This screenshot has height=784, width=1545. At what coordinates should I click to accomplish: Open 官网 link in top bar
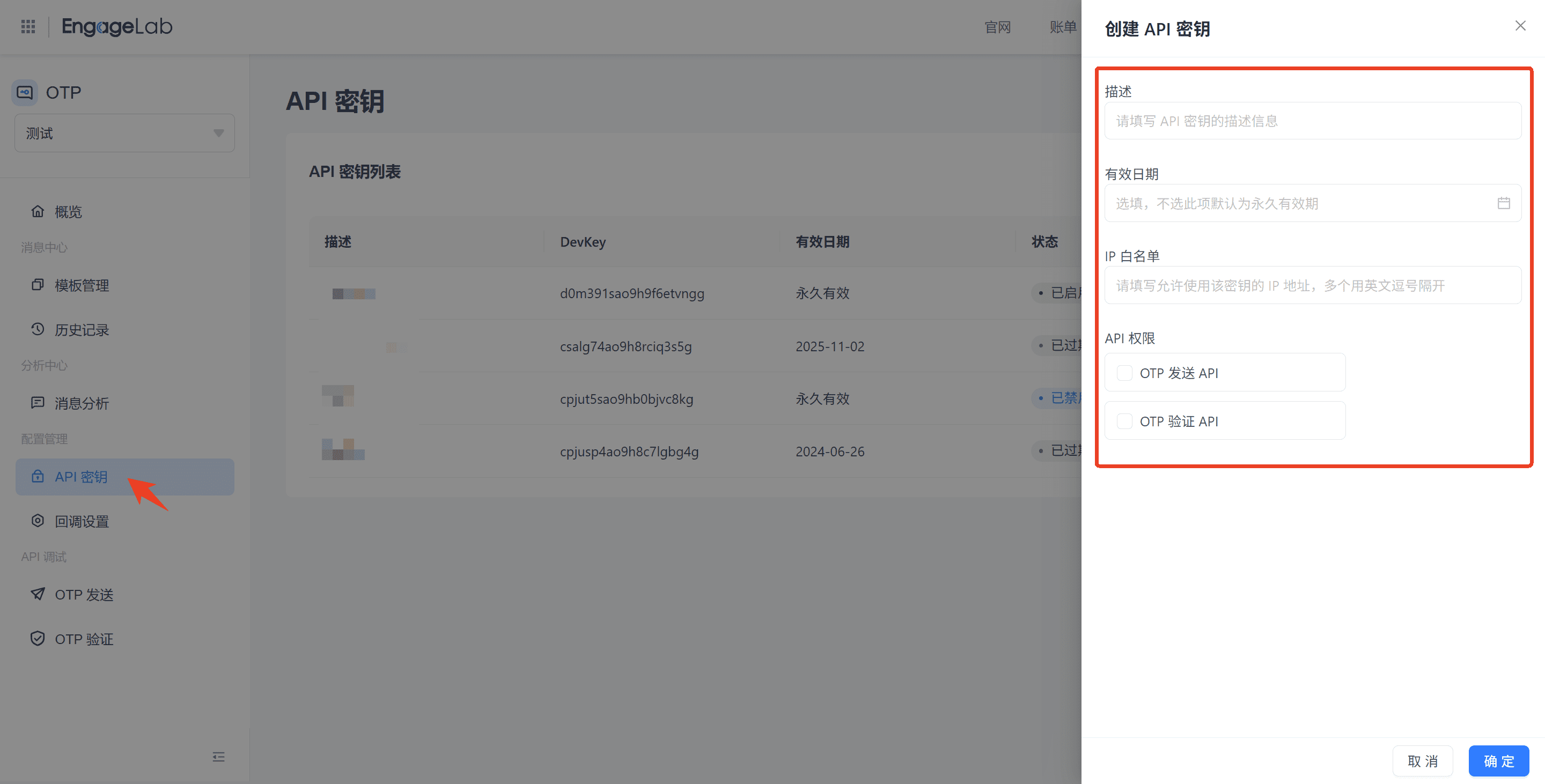[998, 27]
